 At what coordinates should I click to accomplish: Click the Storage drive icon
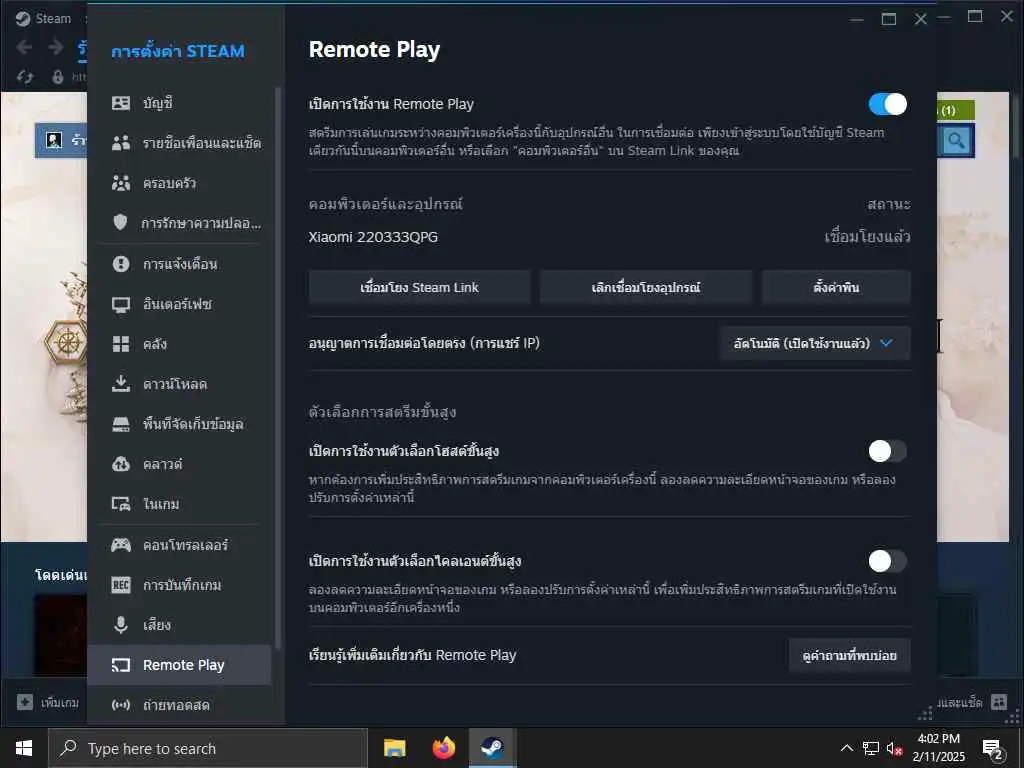point(121,424)
